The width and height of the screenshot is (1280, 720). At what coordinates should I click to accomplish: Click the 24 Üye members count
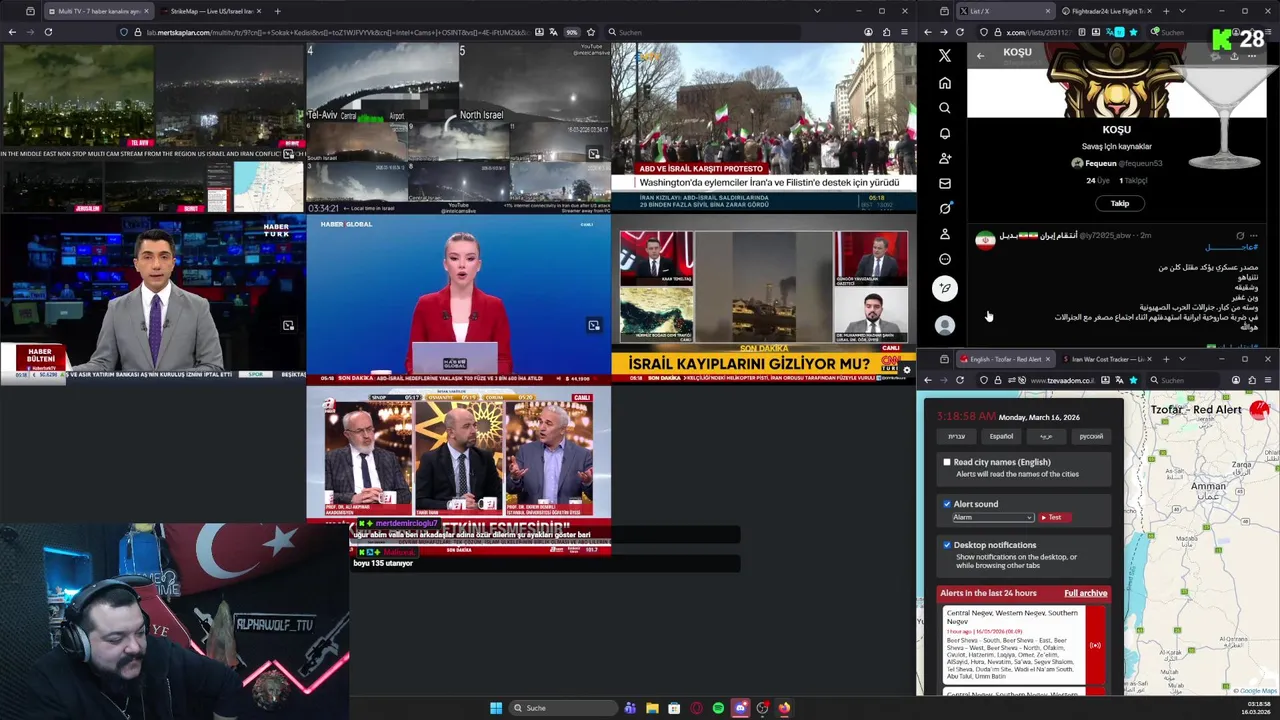1098,181
